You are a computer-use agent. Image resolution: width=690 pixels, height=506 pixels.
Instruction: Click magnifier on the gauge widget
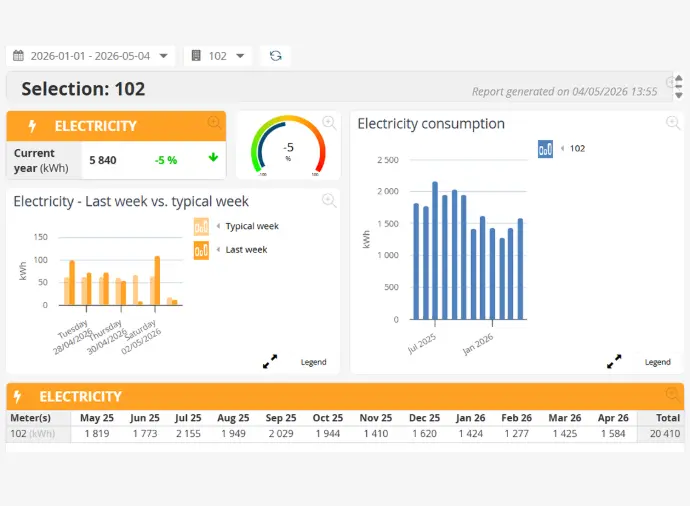coord(329,123)
